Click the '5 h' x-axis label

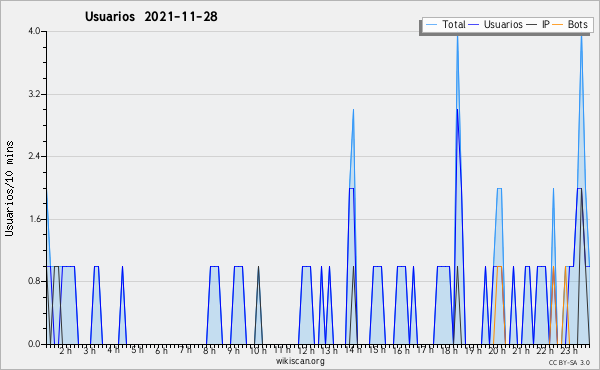137,350
